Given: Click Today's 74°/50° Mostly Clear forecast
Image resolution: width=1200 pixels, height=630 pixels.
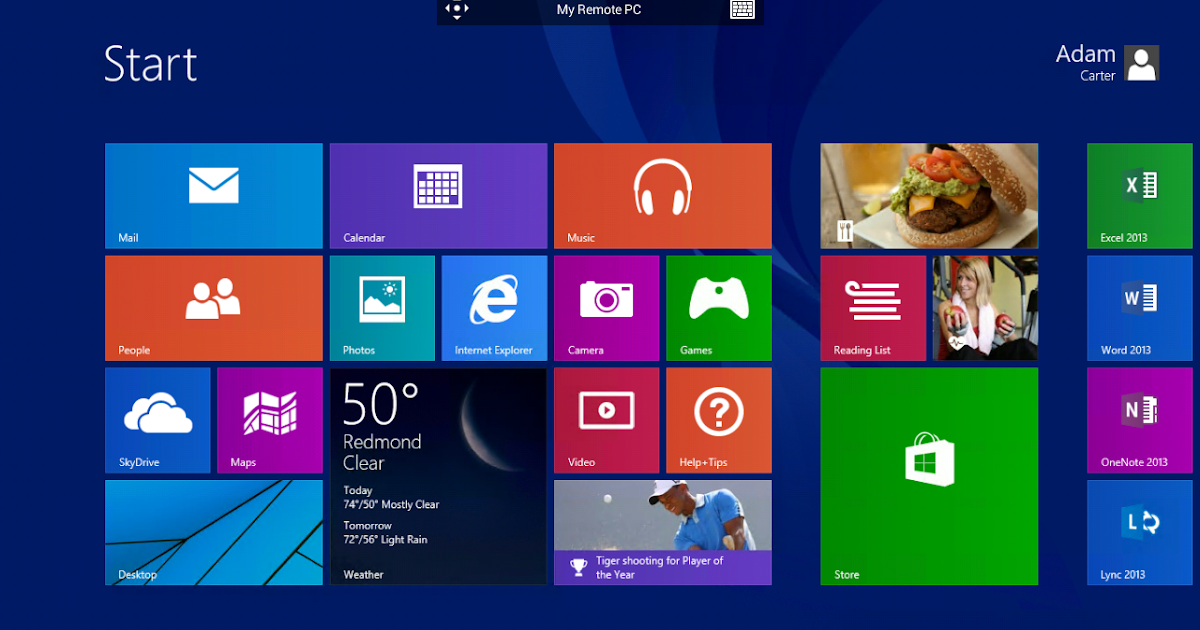Looking at the screenshot, I should tap(391, 498).
